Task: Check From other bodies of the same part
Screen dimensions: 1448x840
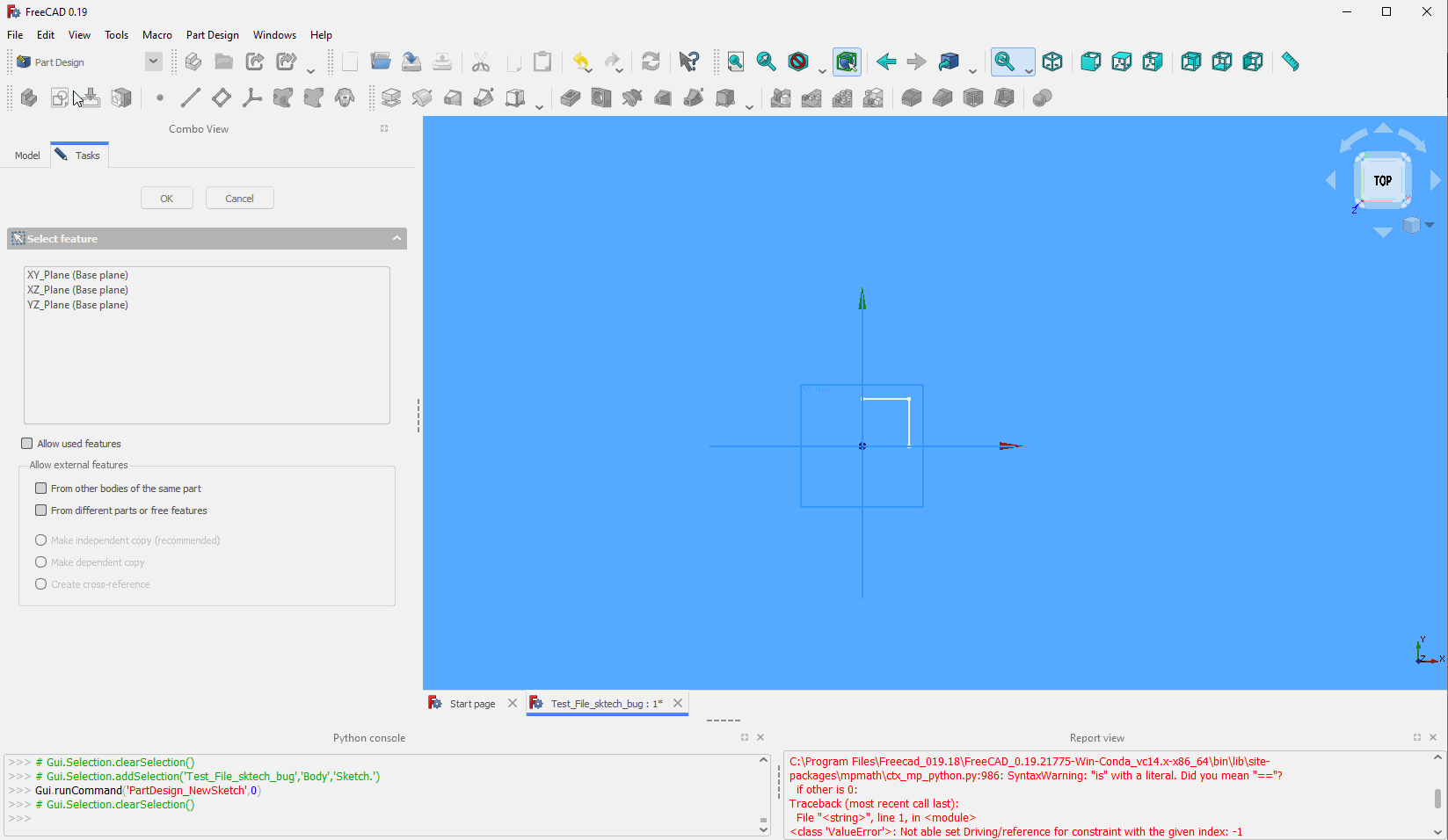Action: click(x=41, y=489)
